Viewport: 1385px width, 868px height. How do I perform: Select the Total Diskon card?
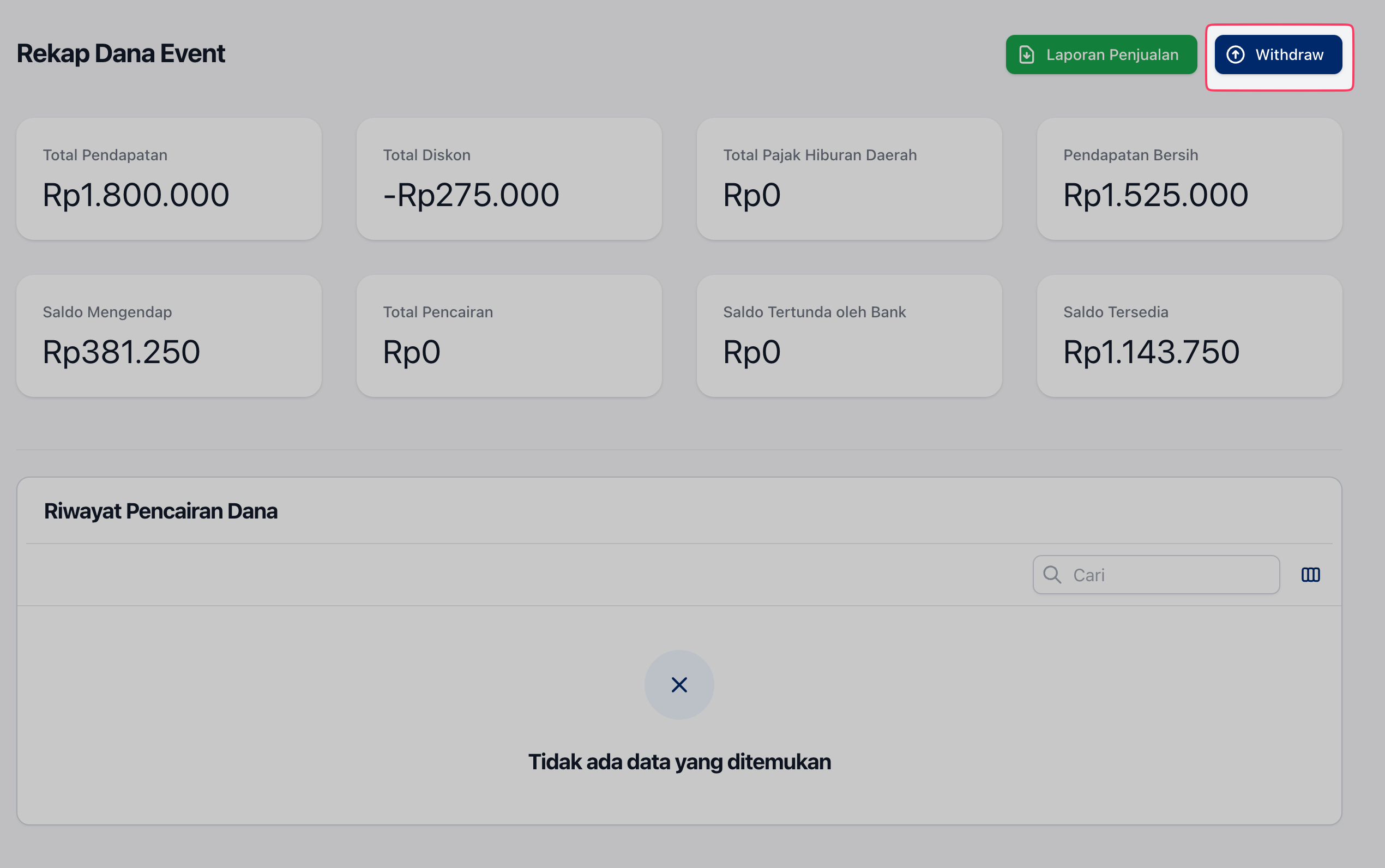(x=509, y=179)
